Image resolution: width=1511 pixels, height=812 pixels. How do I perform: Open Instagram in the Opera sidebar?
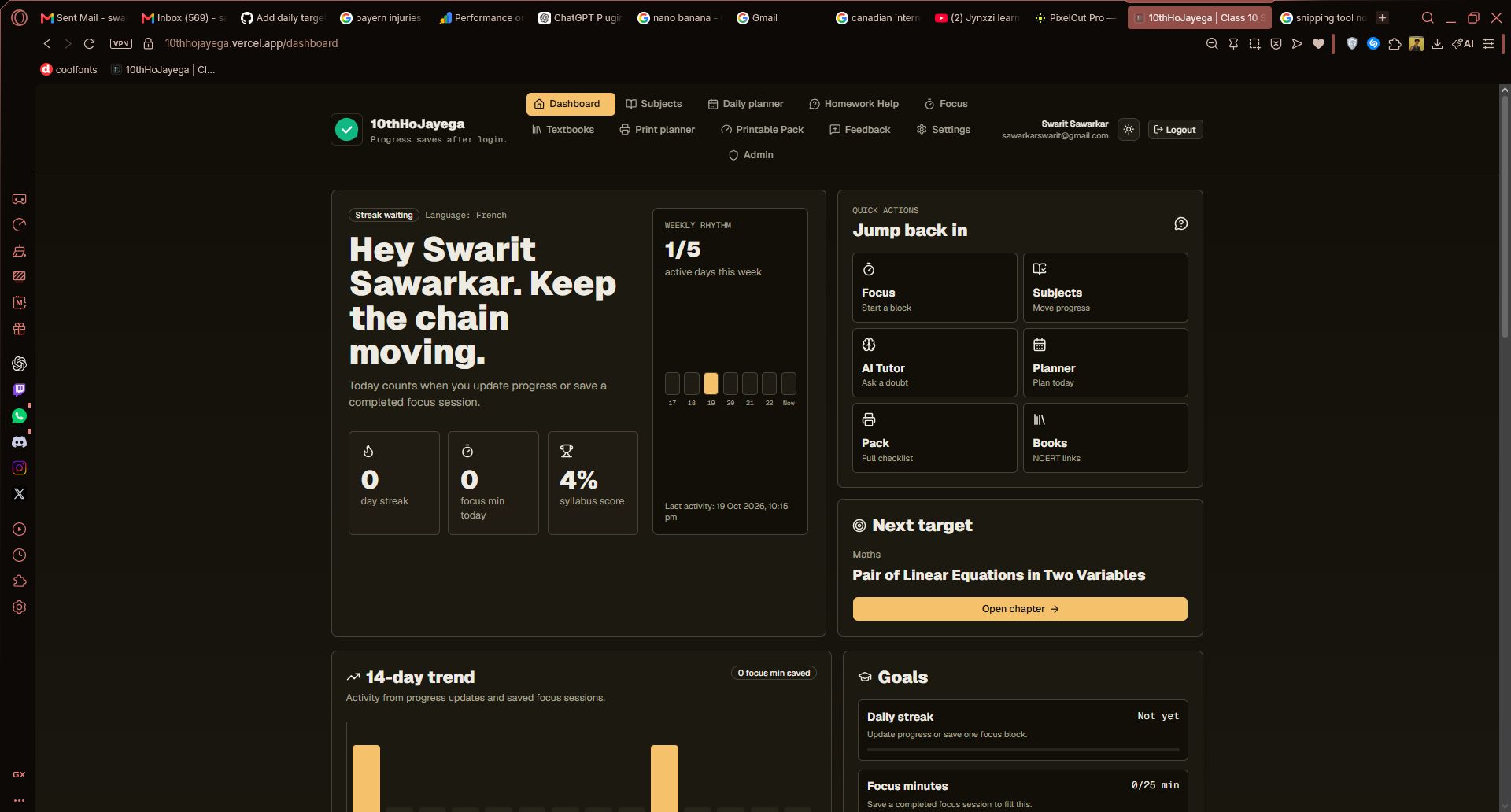[x=20, y=468]
